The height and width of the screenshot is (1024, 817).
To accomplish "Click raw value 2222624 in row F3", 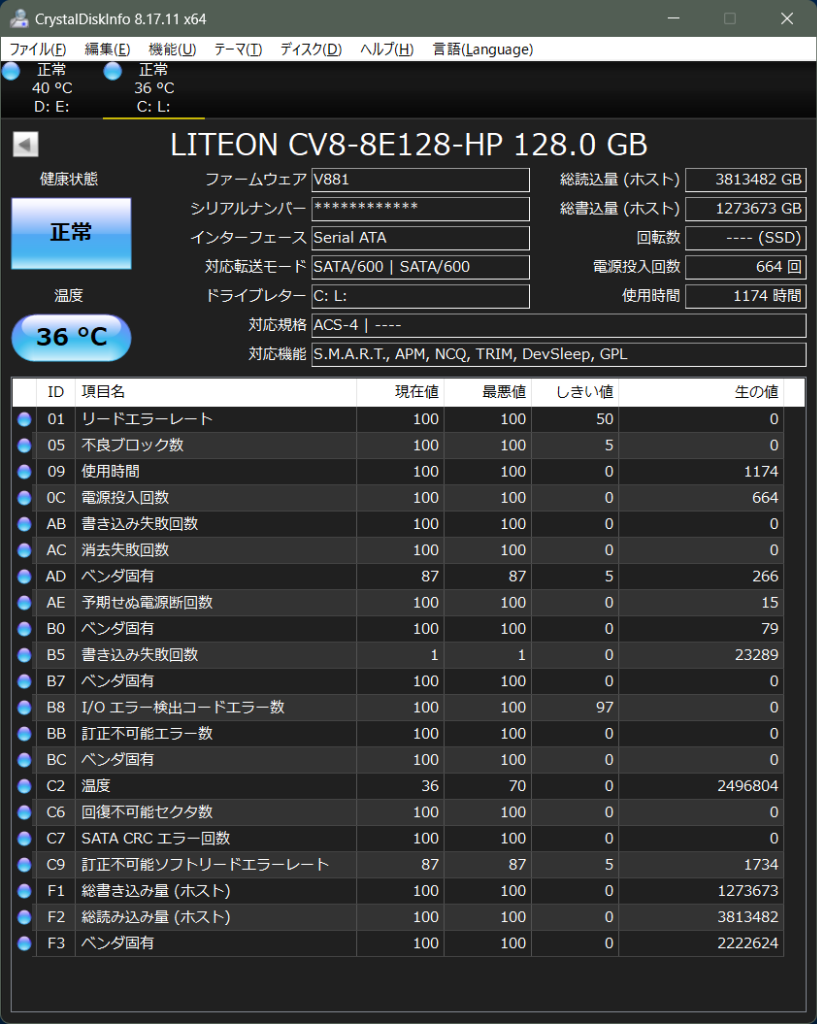I will (x=748, y=943).
